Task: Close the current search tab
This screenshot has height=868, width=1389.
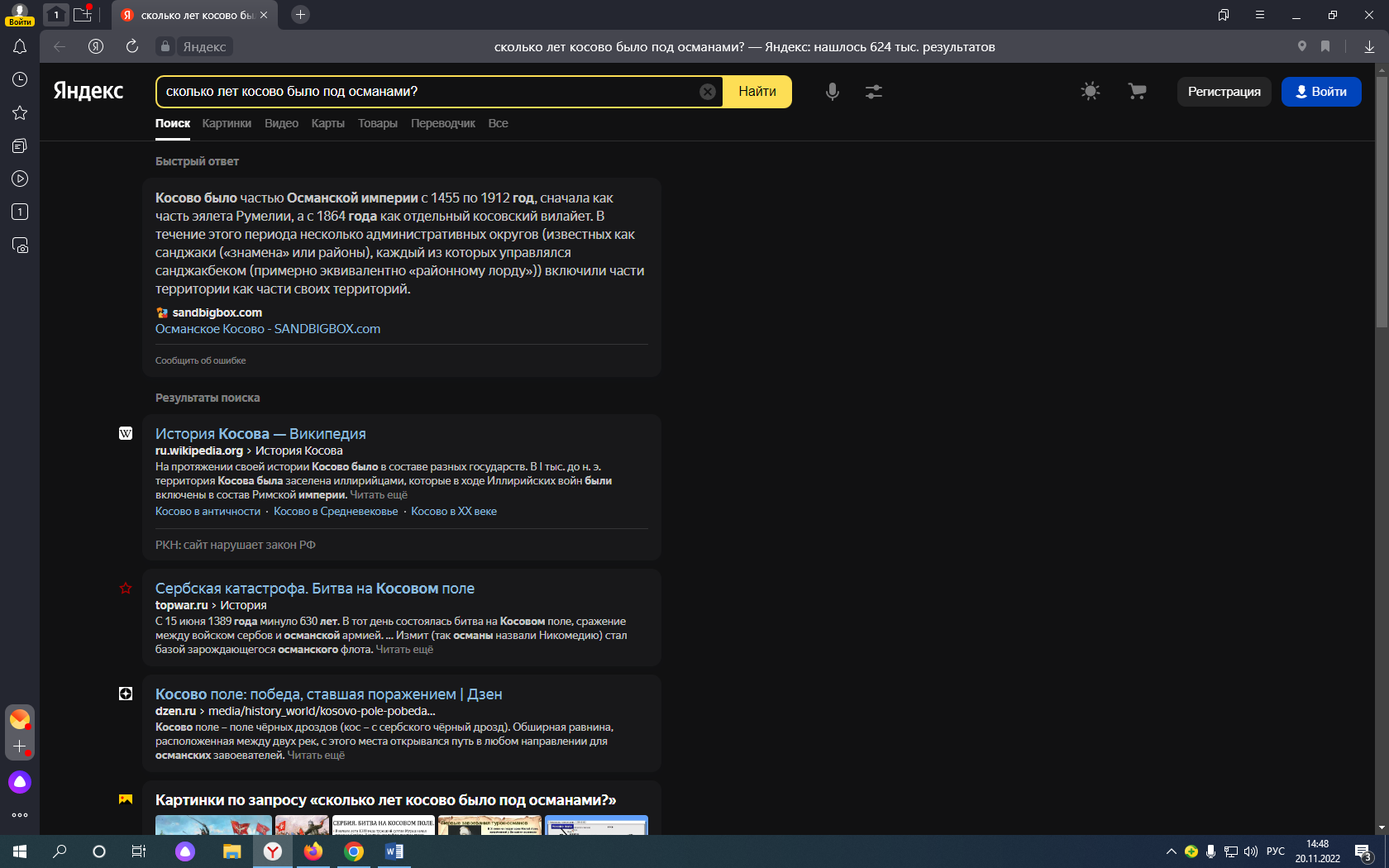Action: point(264,15)
